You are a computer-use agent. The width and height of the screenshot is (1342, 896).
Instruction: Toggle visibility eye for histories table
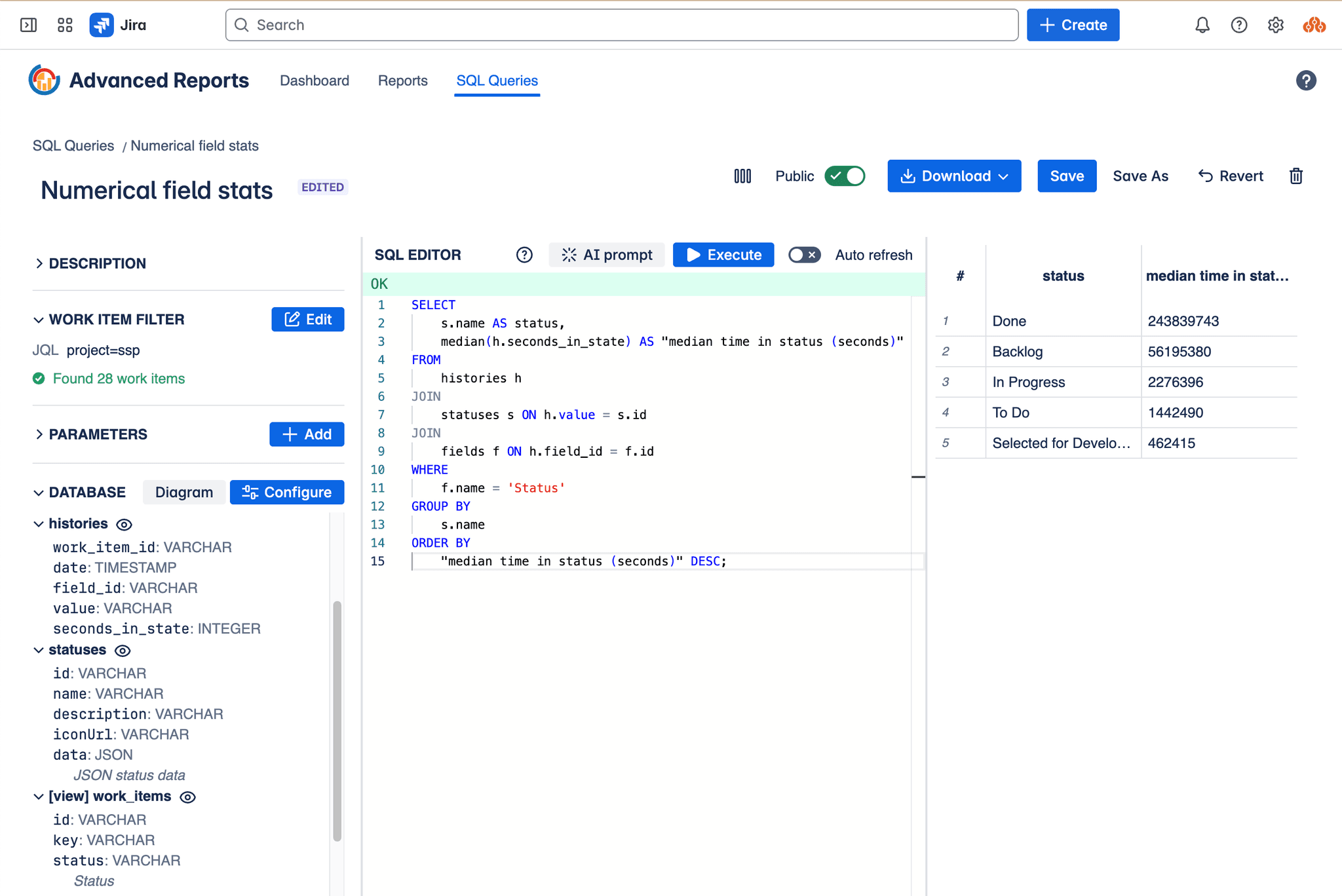click(x=124, y=524)
